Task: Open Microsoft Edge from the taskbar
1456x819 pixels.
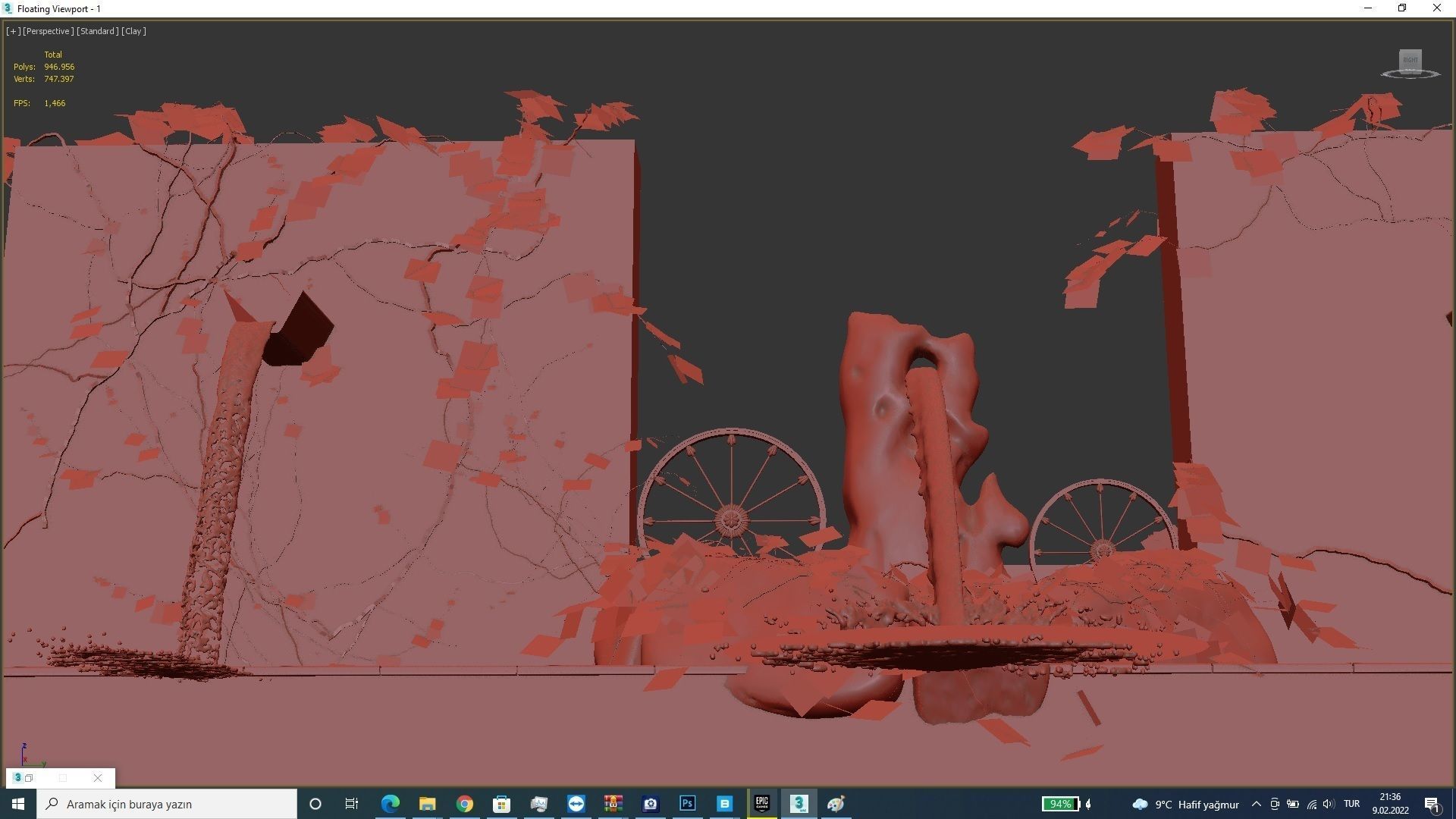Action: 390,804
